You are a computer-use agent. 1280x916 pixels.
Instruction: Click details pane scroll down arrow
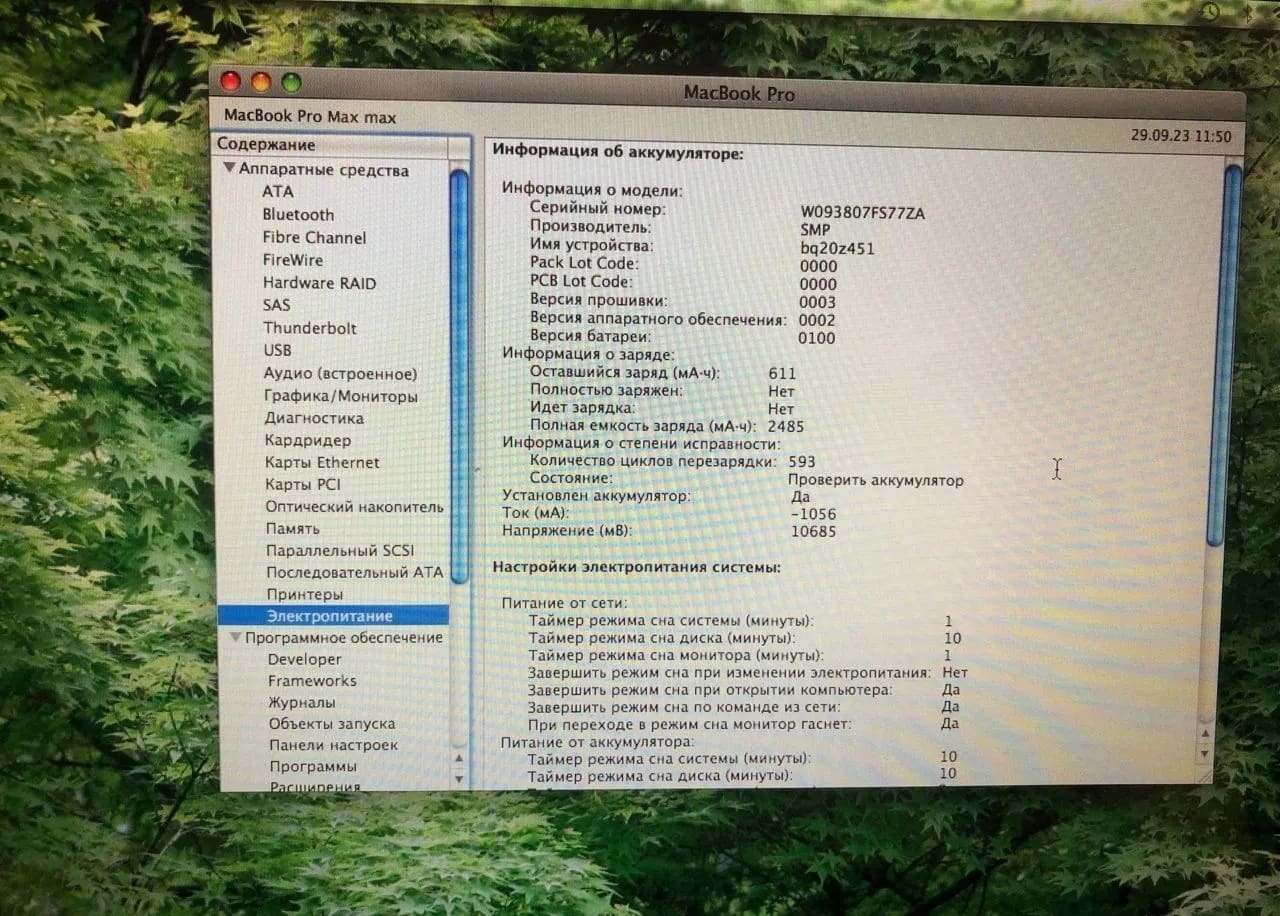click(x=1205, y=752)
